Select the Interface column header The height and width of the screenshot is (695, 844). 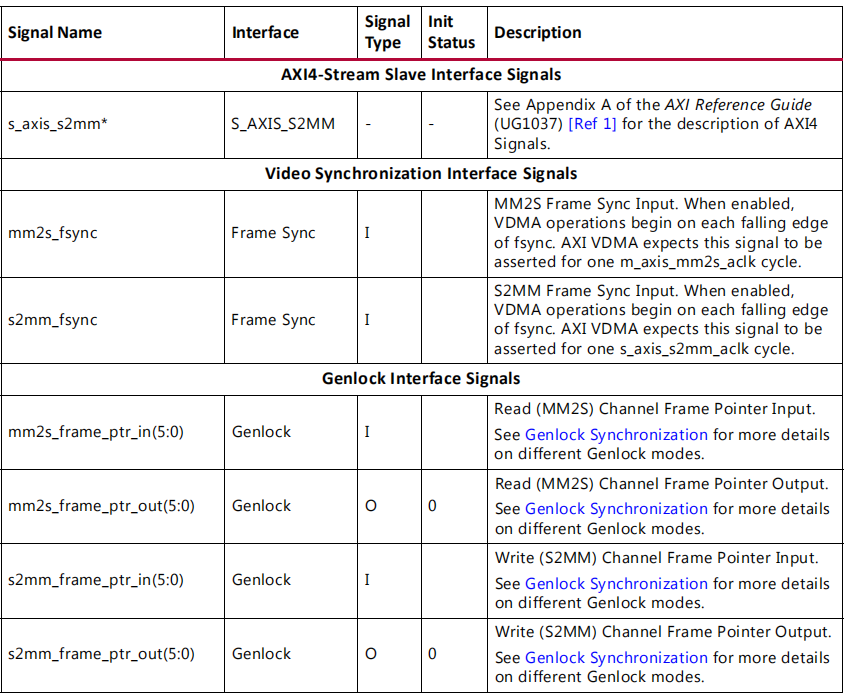tap(267, 32)
